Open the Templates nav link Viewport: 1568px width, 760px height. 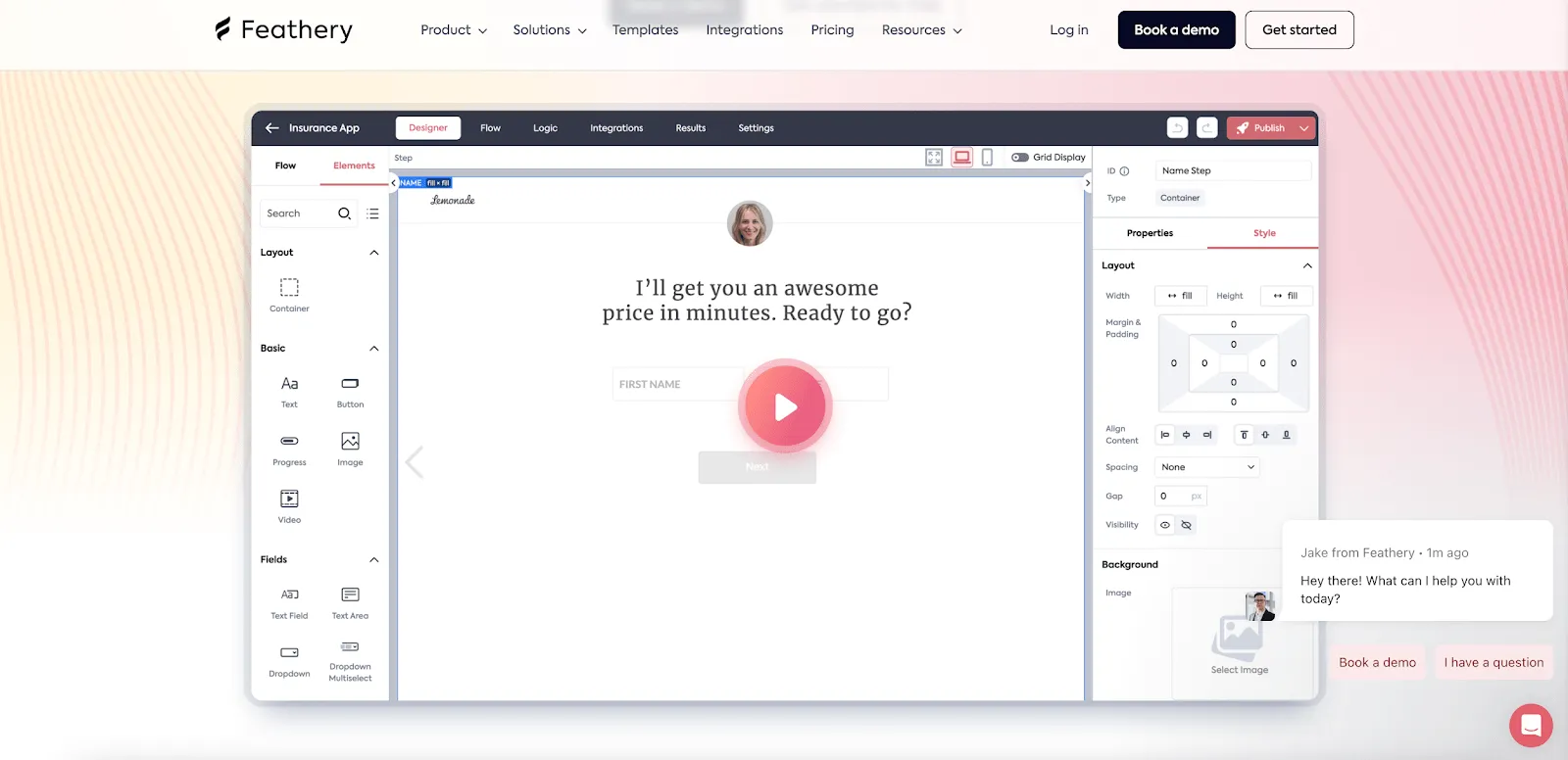pyautogui.click(x=645, y=30)
